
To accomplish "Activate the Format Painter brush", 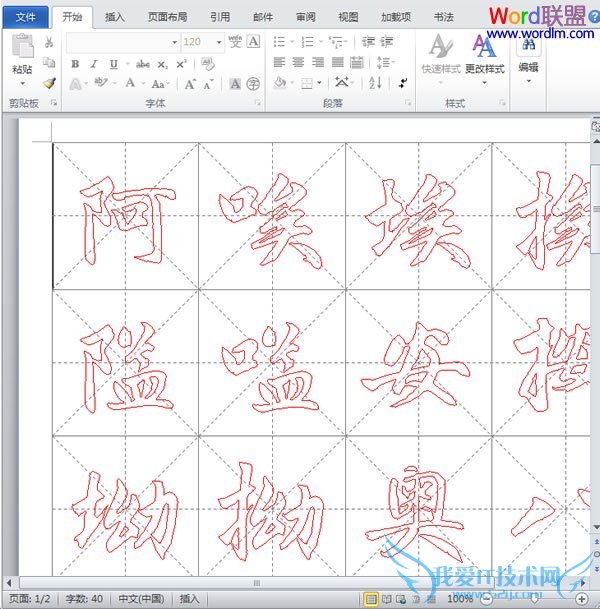I will (49, 83).
